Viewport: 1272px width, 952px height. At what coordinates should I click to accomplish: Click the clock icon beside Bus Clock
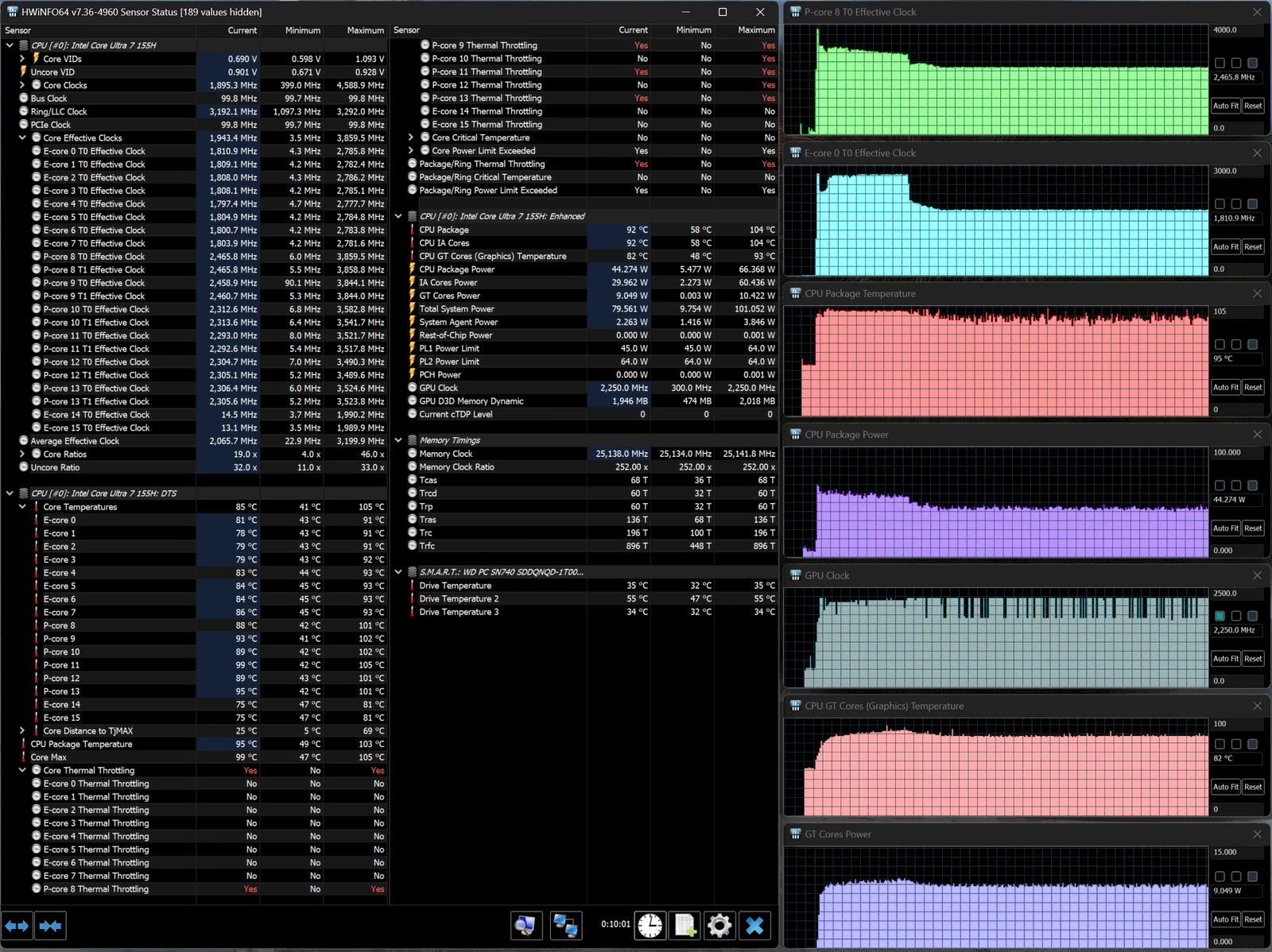(x=24, y=99)
